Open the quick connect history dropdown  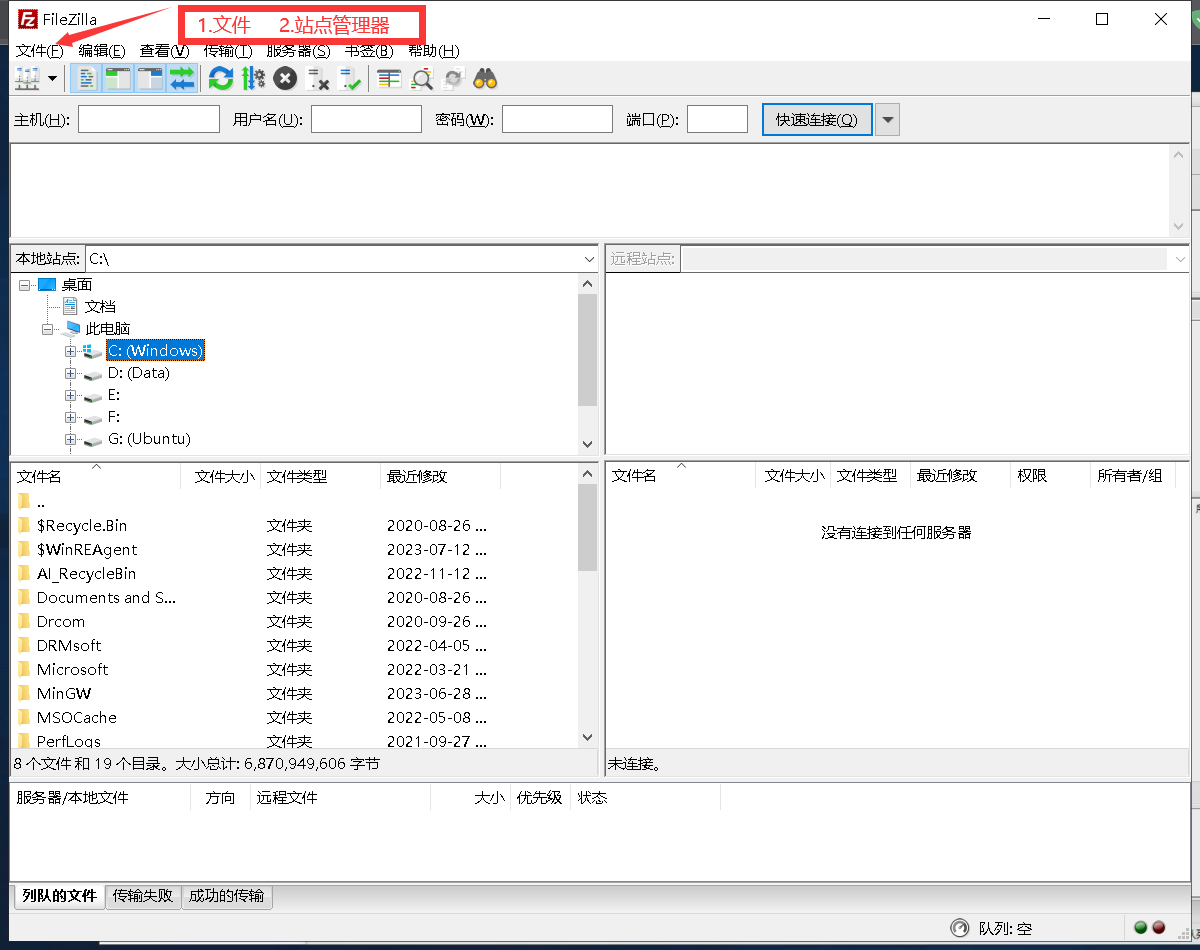click(x=887, y=120)
